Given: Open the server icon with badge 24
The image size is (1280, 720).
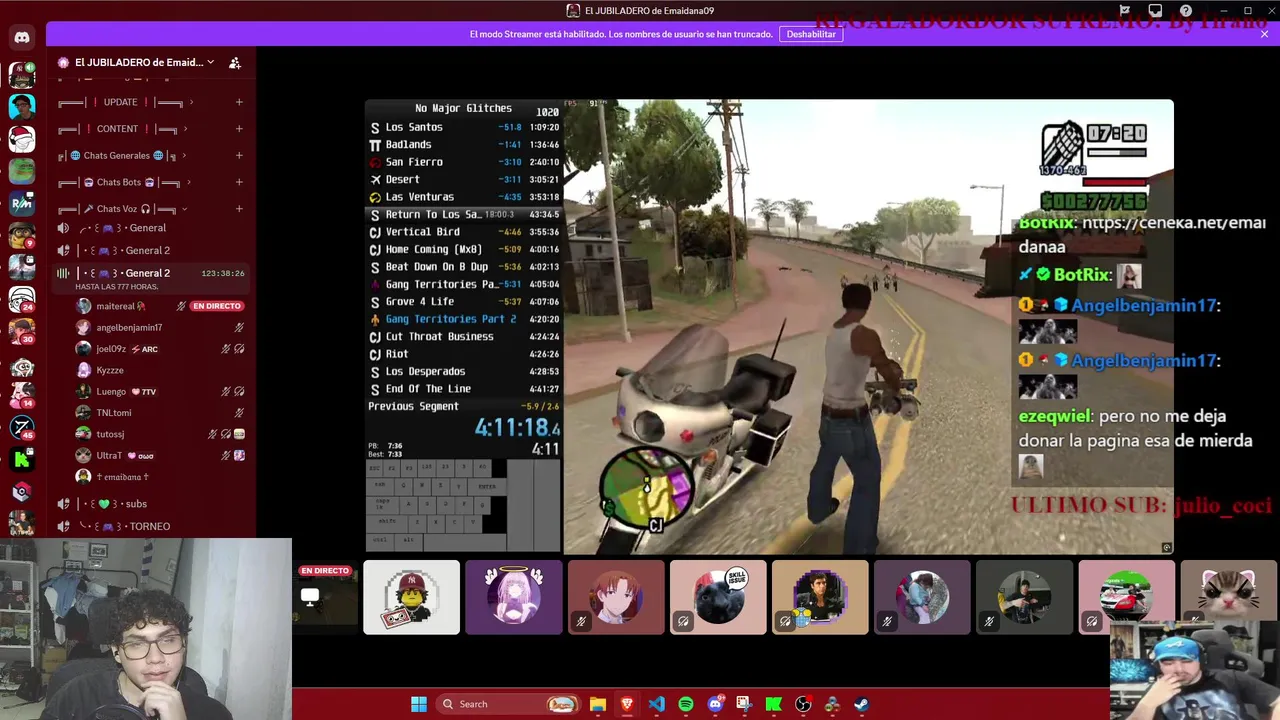Looking at the screenshot, I should [x=22, y=299].
